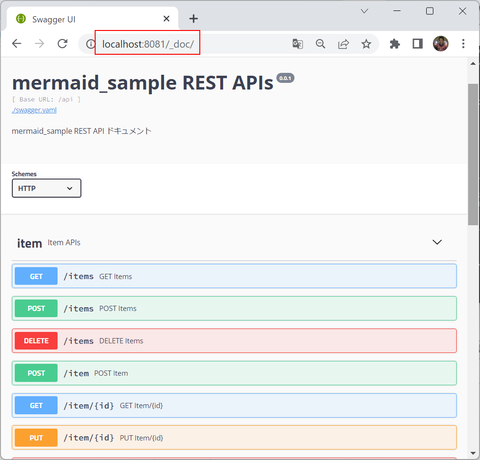
Task: Expand GET /items operation
Action: coord(234,276)
